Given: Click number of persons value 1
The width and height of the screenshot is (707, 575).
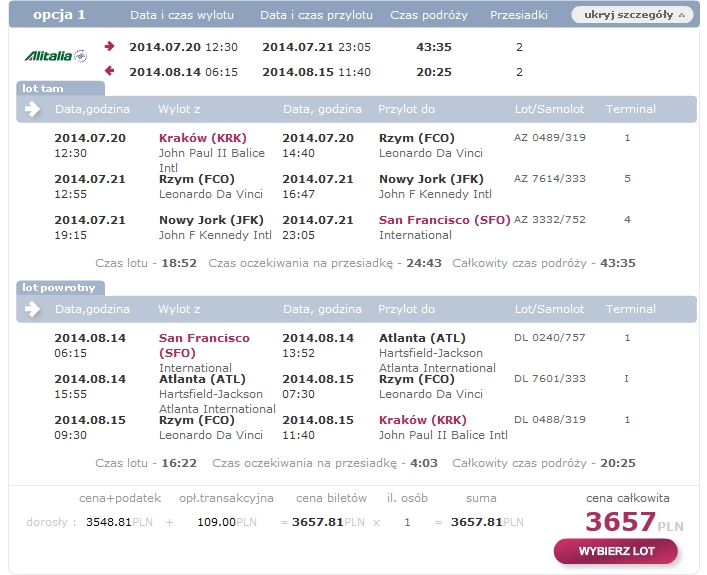Looking at the screenshot, I should coord(407,522).
